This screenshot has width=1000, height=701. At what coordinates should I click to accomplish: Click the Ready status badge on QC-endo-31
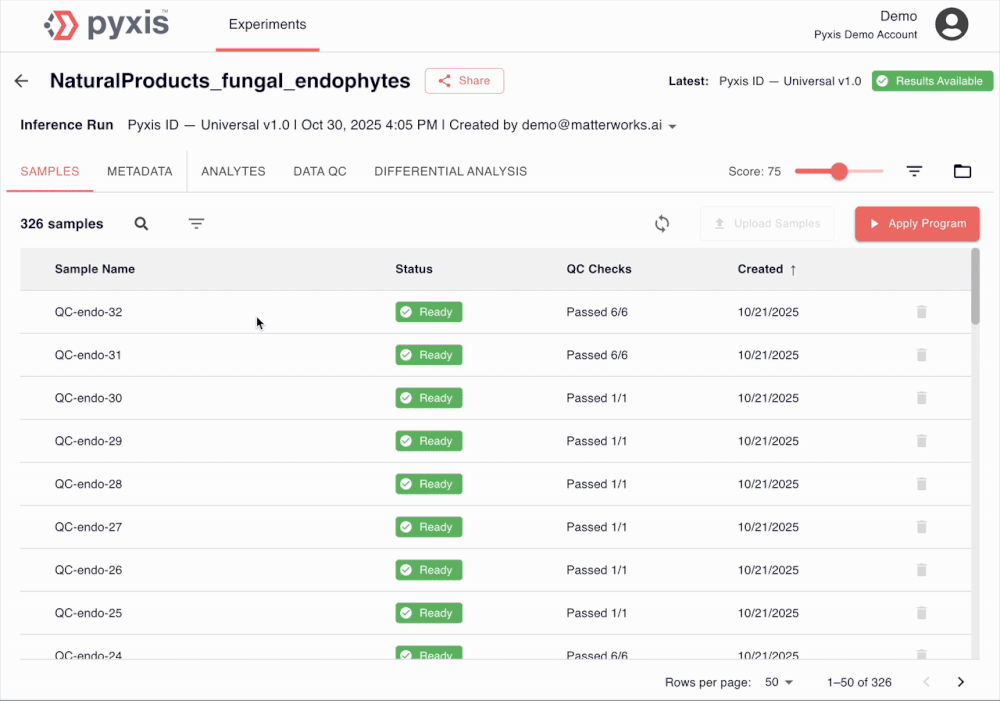click(428, 355)
